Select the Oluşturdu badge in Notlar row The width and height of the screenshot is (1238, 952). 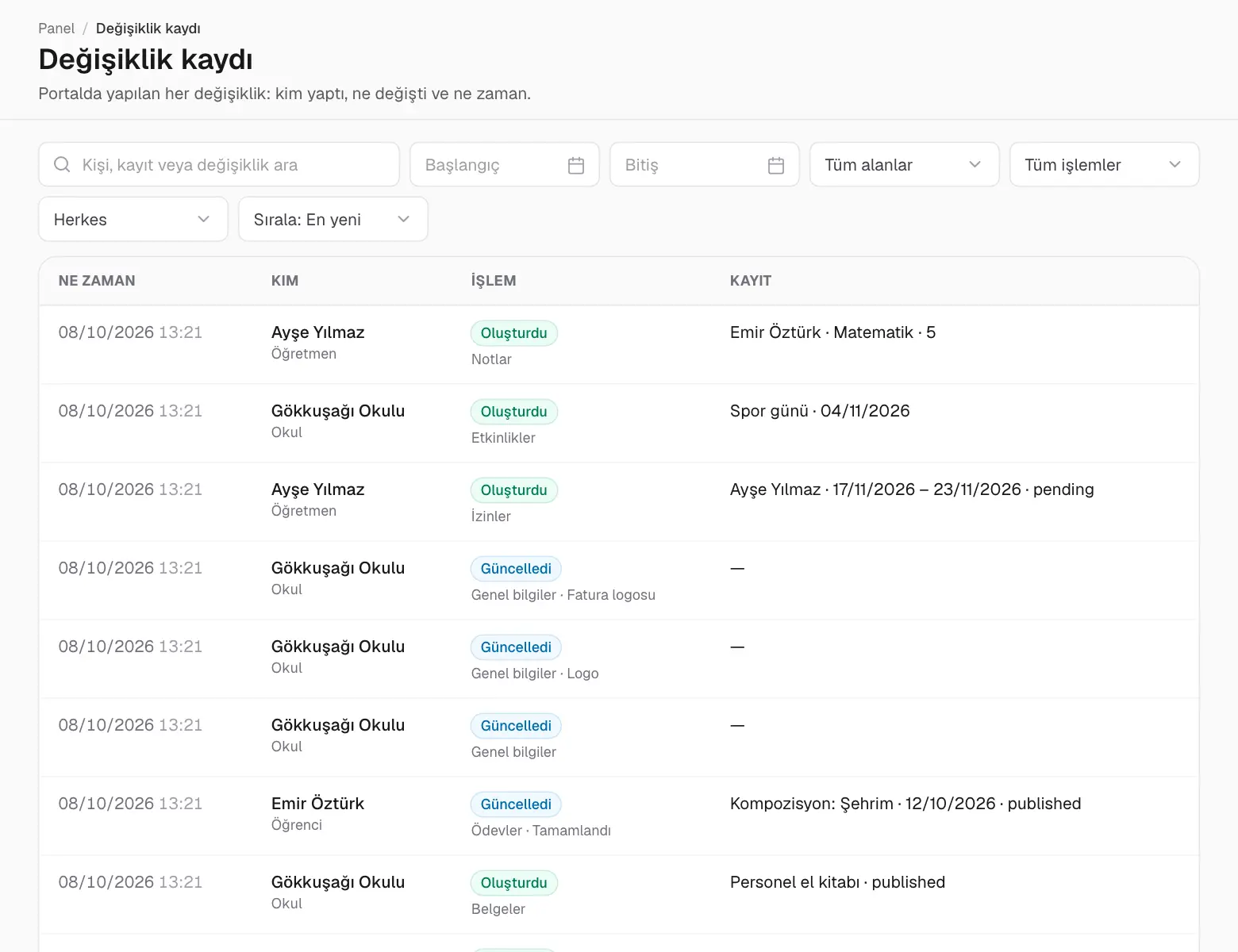[514, 333]
